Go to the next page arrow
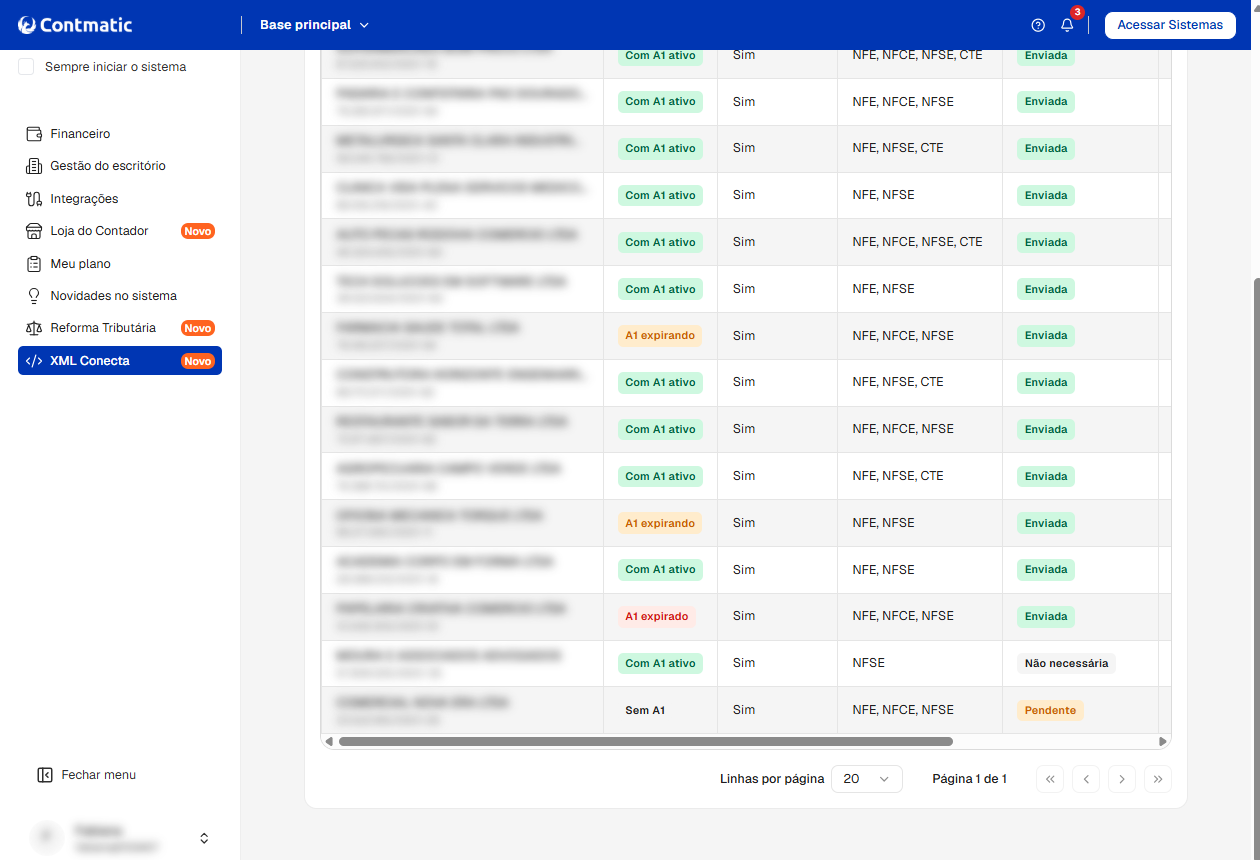The width and height of the screenshot is (1260, 860). [x=1122, y=779]
